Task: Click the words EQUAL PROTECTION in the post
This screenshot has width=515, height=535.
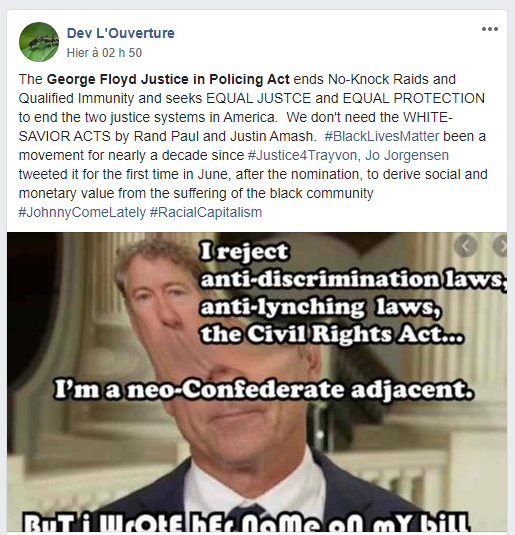Action: (x=413, y=98)
